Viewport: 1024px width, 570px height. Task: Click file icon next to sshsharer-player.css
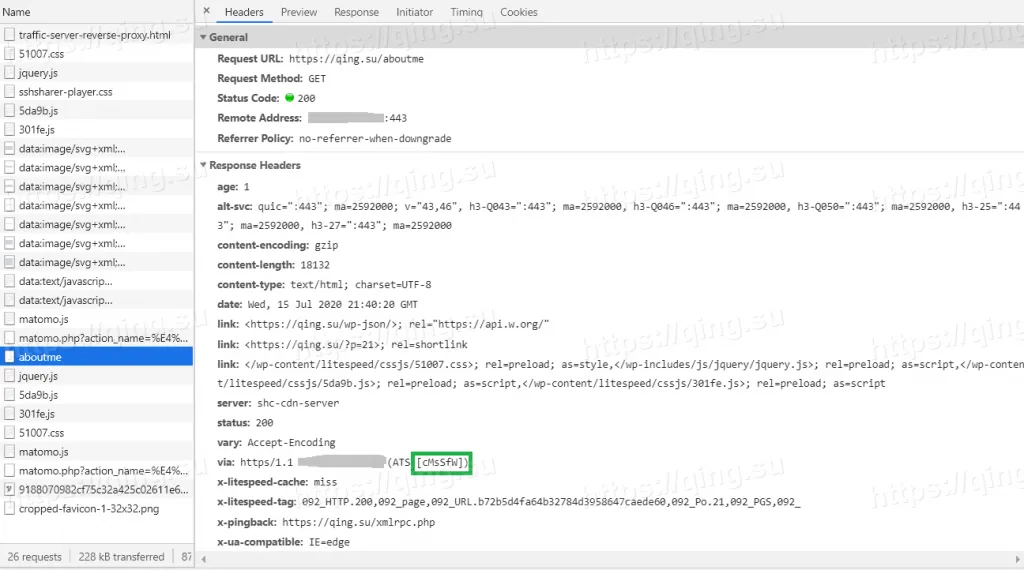(9, 92)
